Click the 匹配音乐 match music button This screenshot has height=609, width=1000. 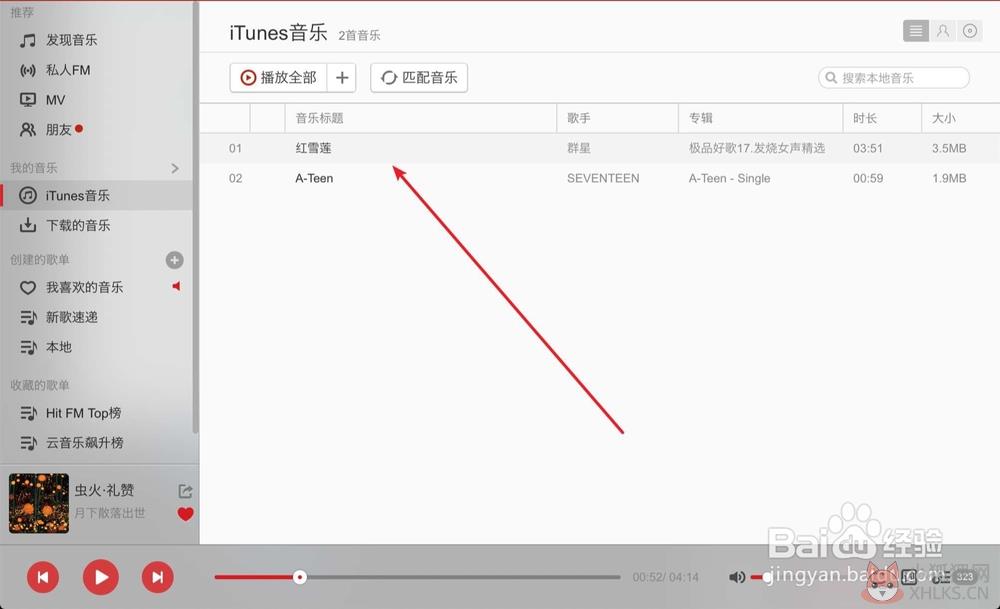tap(419, 78)
